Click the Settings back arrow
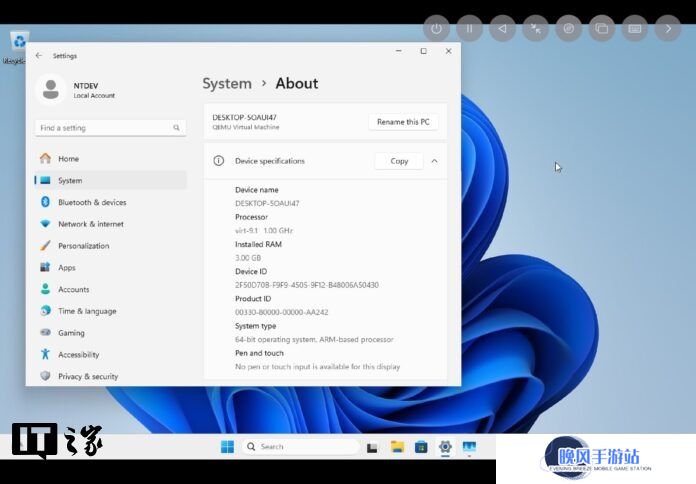Image resolution: width=696 pixels, height=484 pixels. 39,56
